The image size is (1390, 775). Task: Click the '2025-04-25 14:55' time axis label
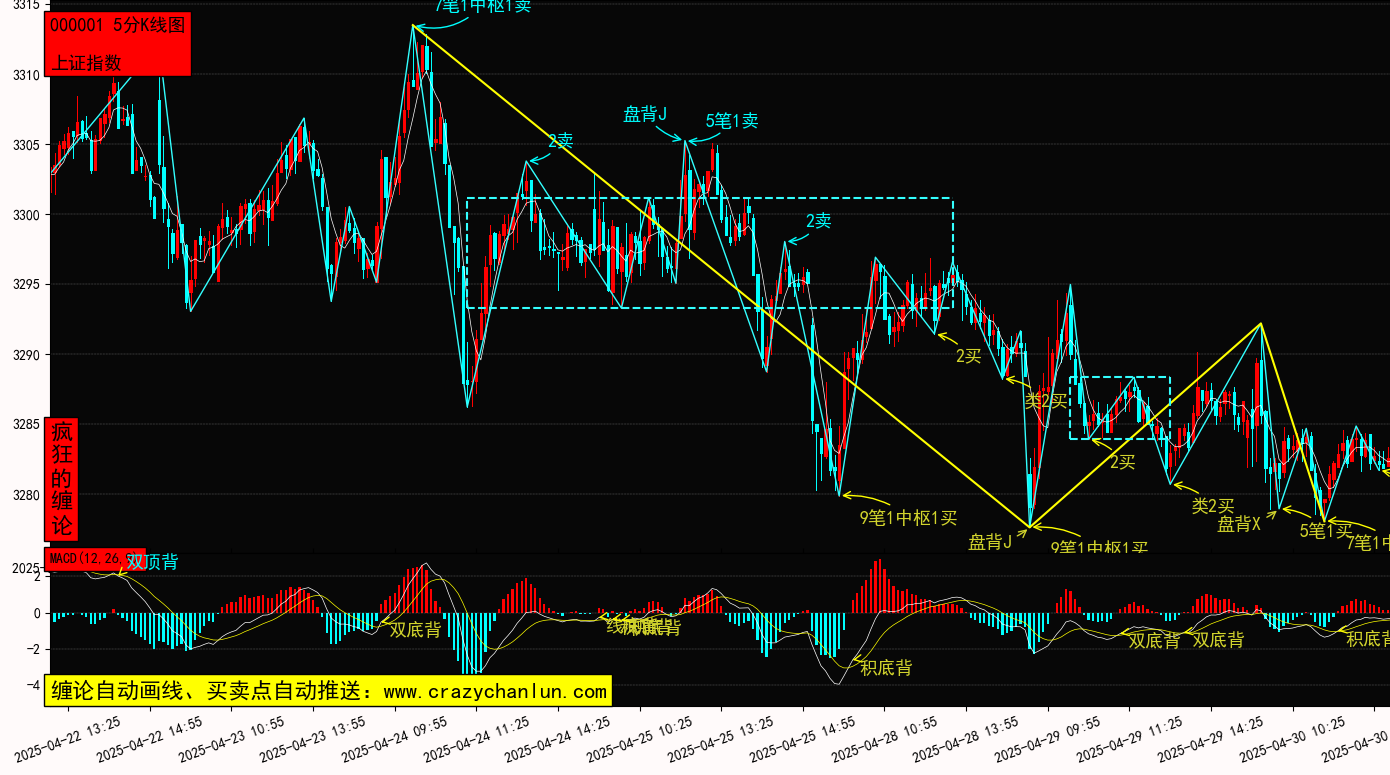(x=802, y=738)
